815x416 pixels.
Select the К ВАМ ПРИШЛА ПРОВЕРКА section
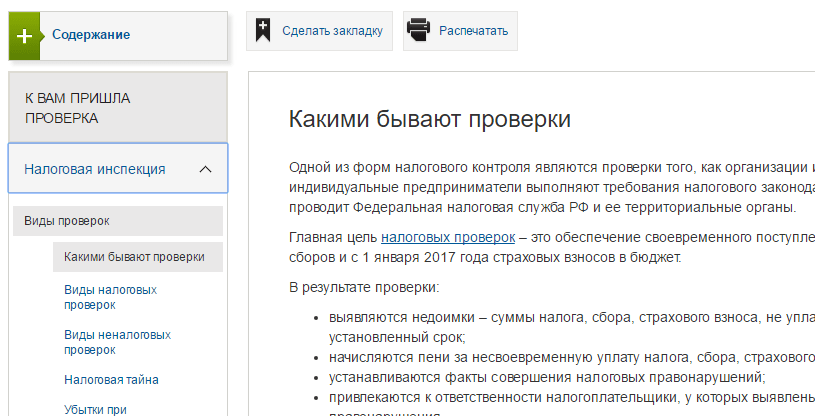pyautogui.click(x=78, y=108)
